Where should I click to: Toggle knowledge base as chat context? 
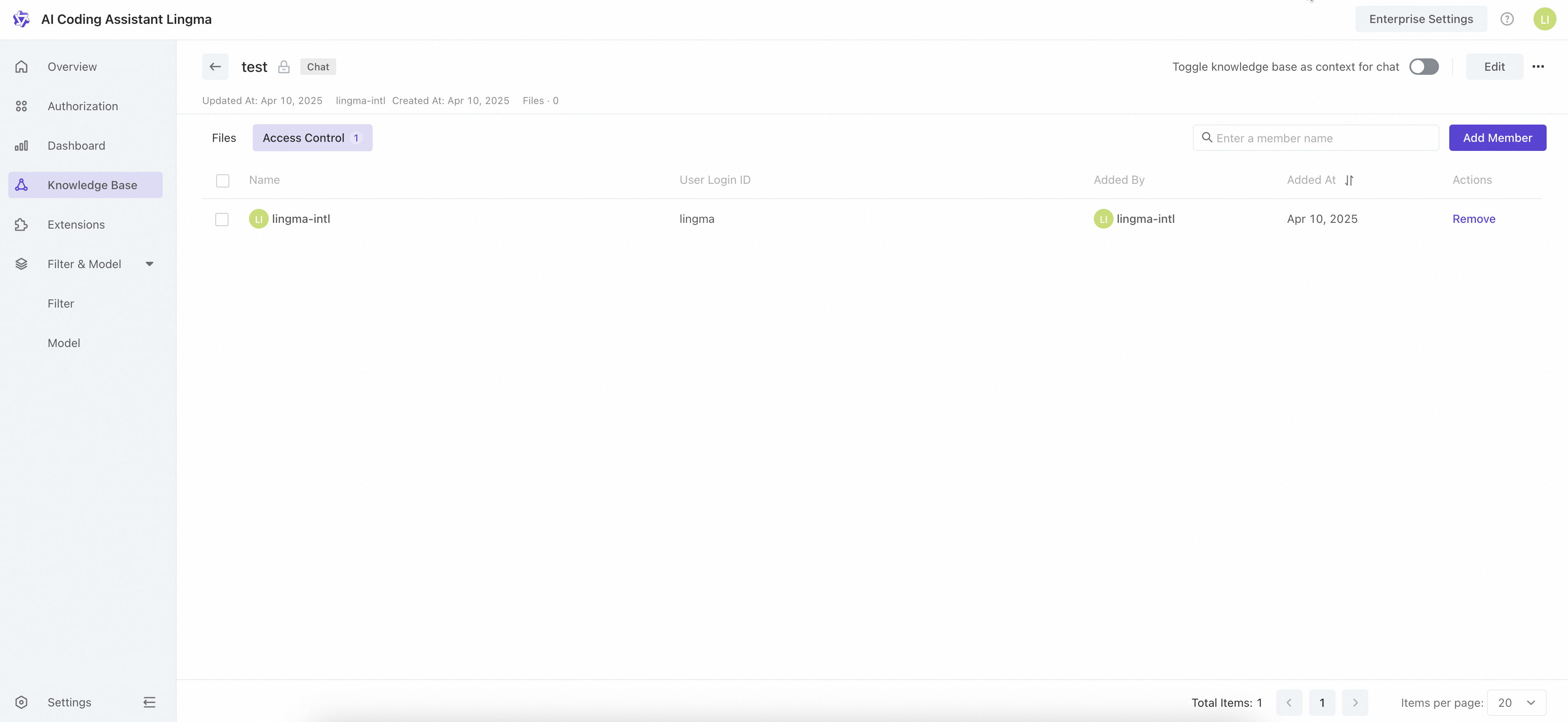click(x=1423, y=67)
